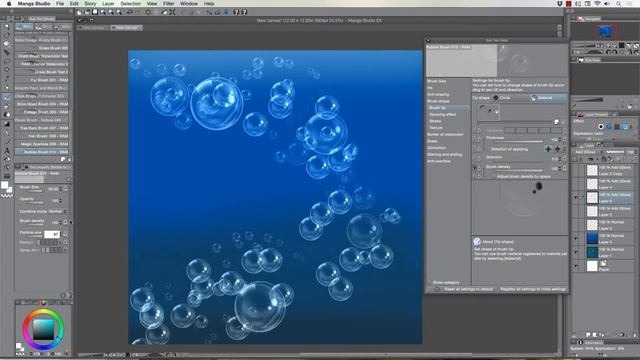Screen dimensions: 640x360
Task: Open the Apple menu
Action: coord(9,3)
